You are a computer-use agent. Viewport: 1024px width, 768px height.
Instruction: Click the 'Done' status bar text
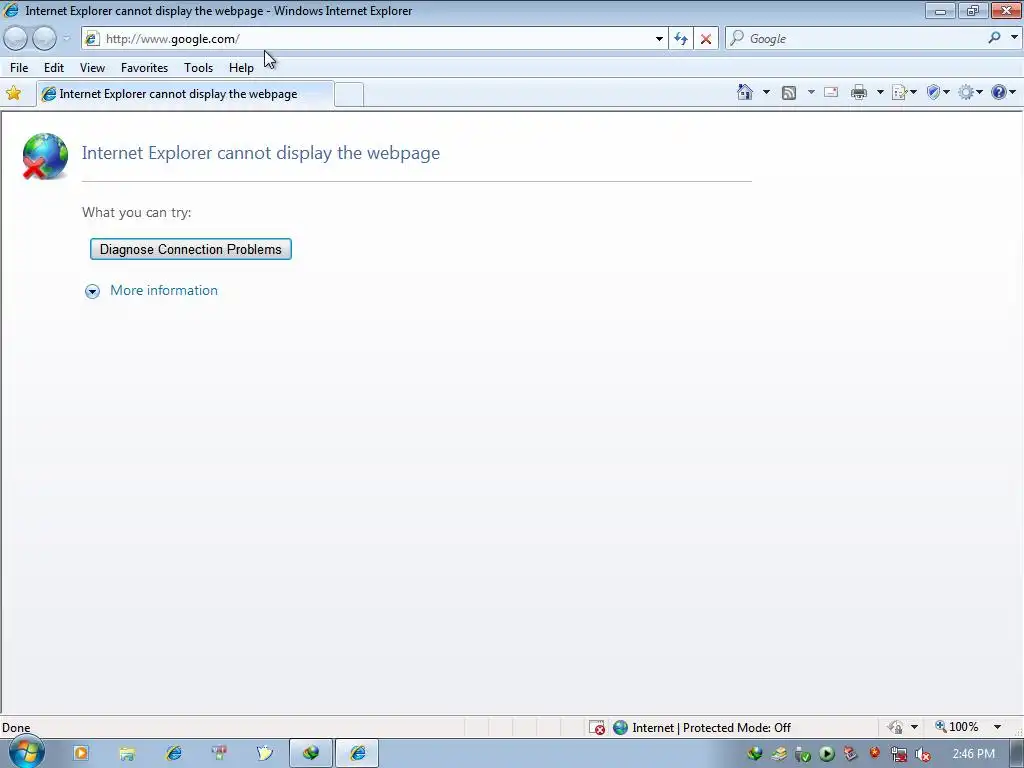(16, 728)
